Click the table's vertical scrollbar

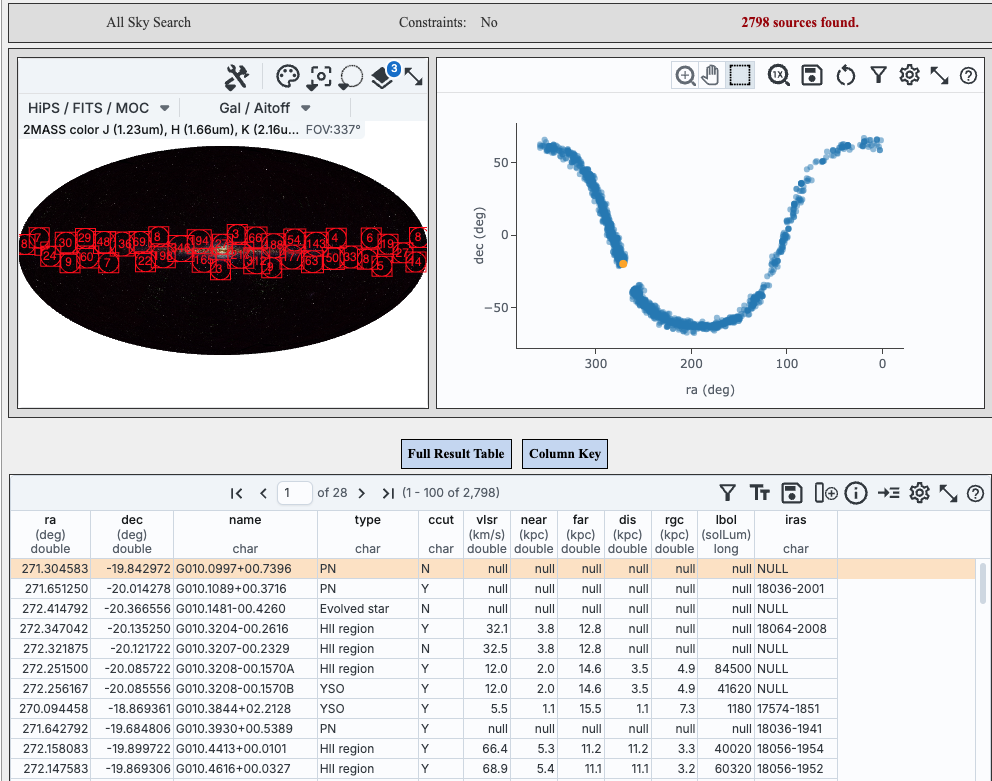click(982, 583)
